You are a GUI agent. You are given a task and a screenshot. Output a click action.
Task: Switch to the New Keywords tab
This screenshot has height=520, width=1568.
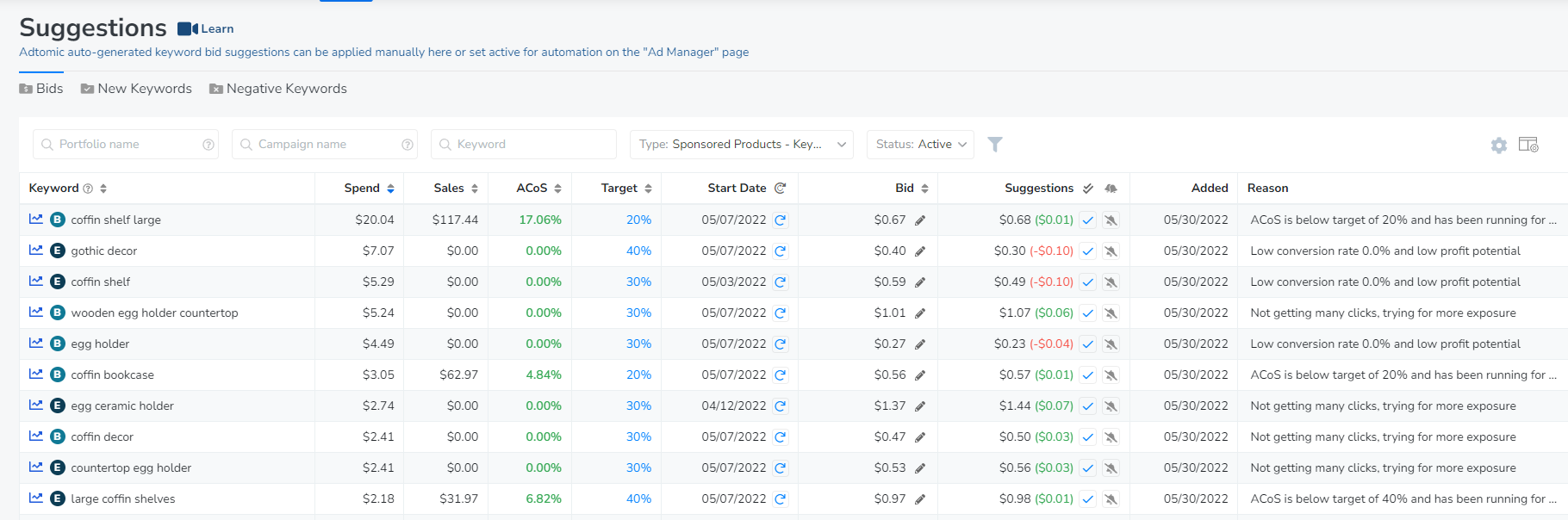click(x=136, y=89)
